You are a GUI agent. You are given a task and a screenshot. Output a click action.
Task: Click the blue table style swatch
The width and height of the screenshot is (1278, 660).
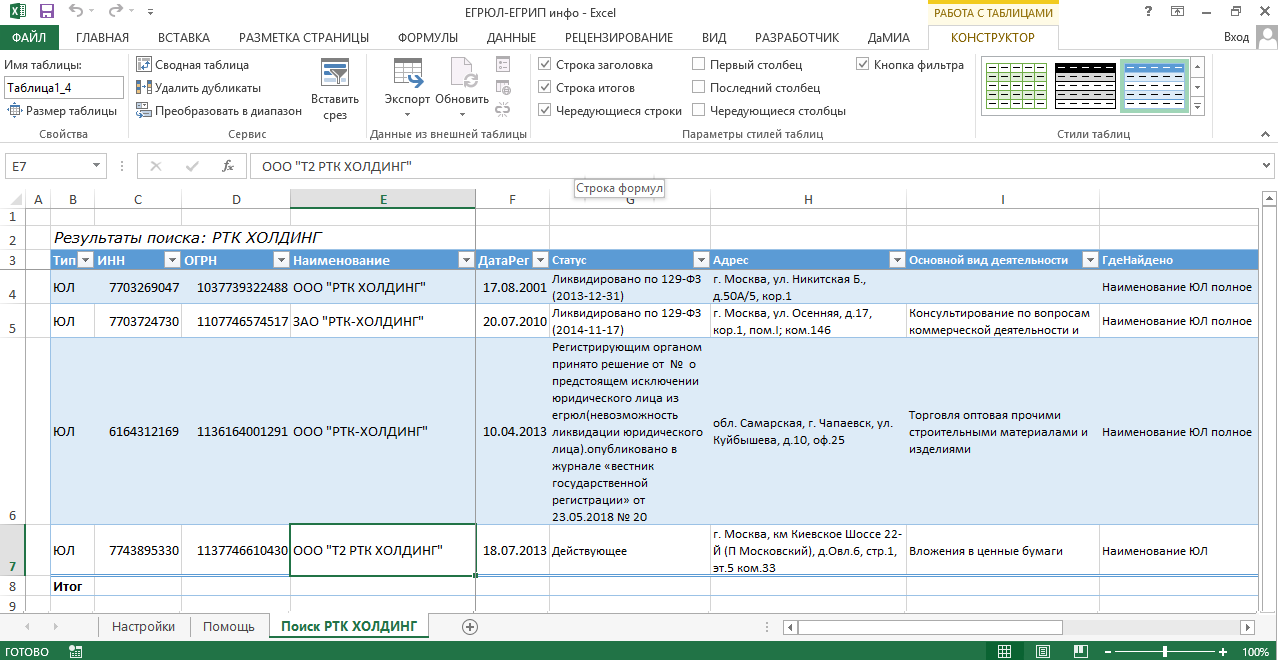[x=1151, y=86]
